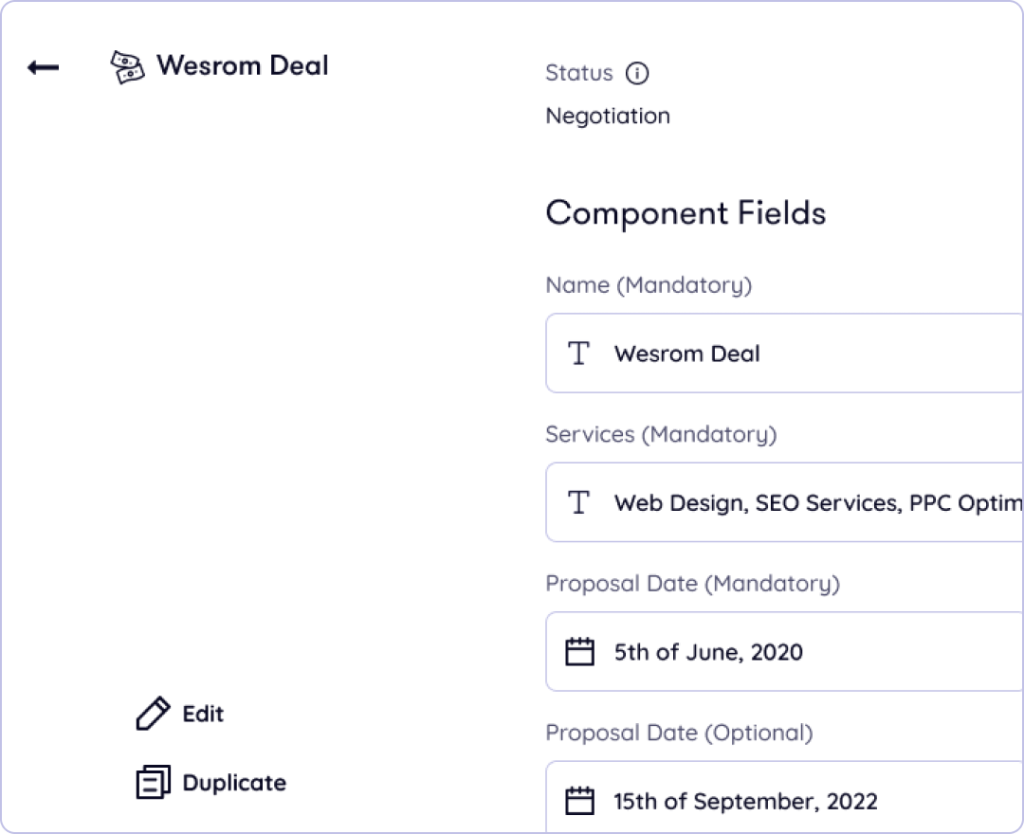Select the 5th of June, 2020 date value
The image size is (1024, 834).
708,652
